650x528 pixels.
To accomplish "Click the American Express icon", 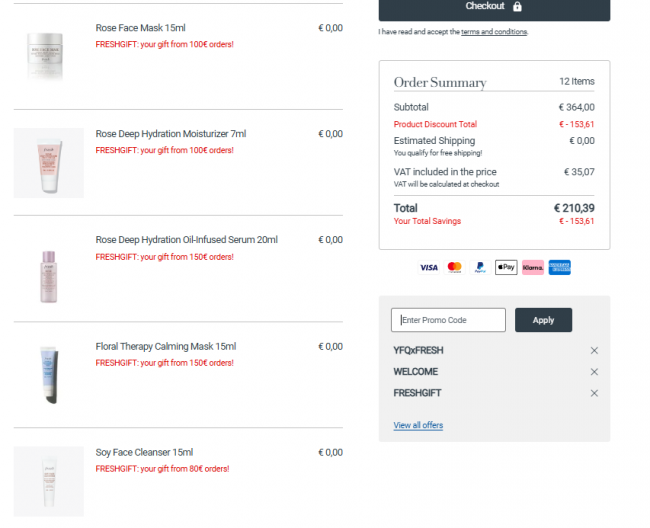I will [x=560, y=267].
